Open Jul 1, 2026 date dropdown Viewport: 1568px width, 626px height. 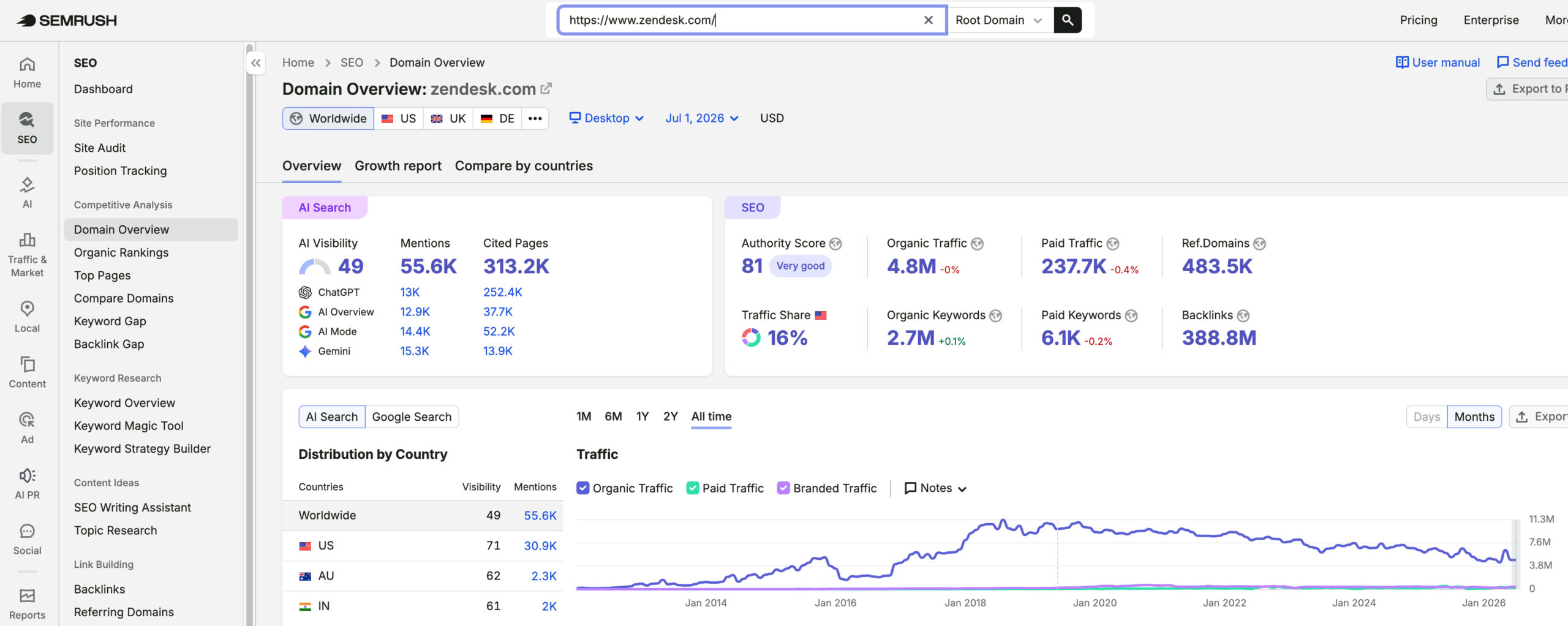pos(702,118)
